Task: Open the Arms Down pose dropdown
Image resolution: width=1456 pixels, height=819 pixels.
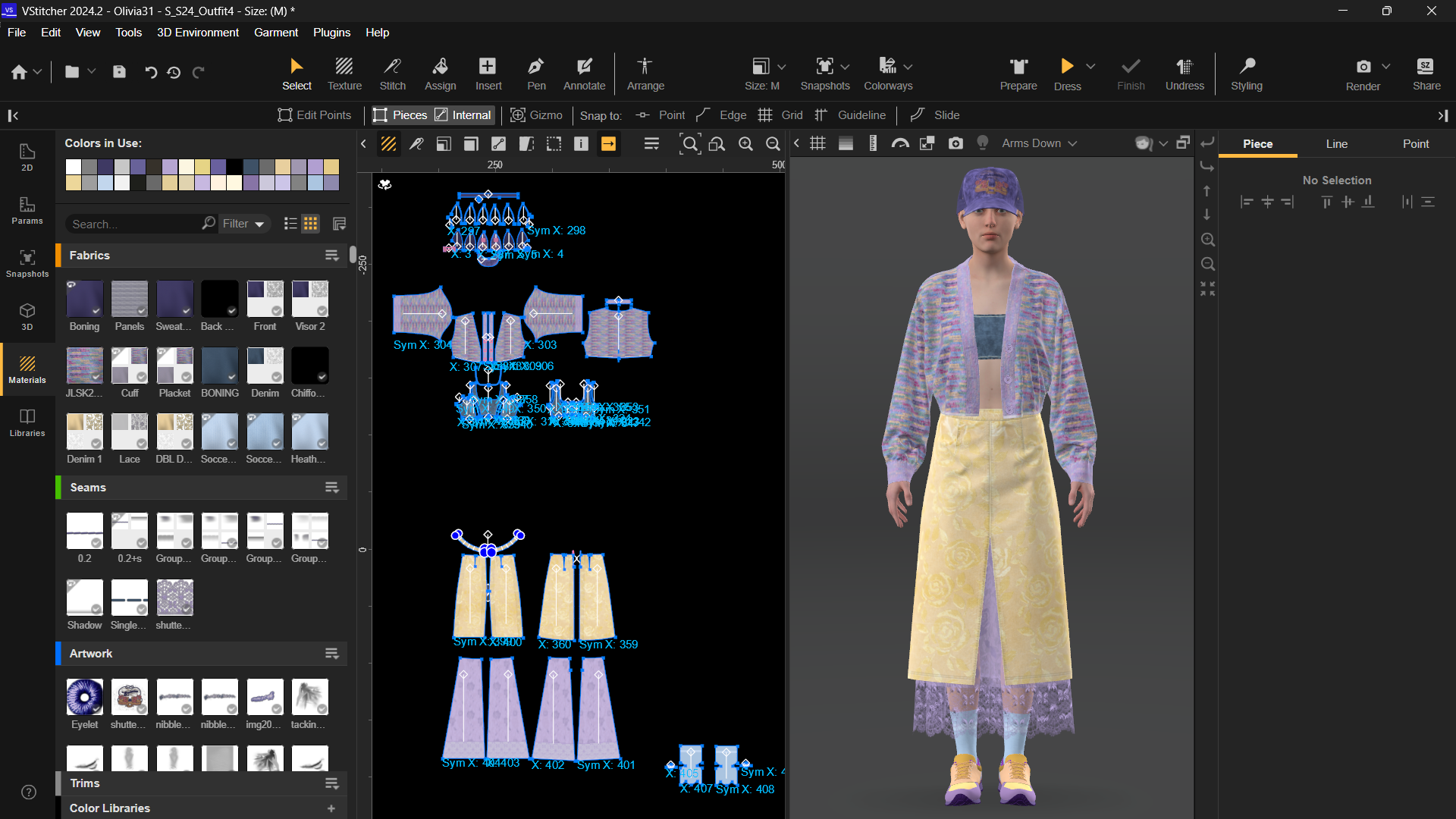Action: click(x=1037, y=143)
